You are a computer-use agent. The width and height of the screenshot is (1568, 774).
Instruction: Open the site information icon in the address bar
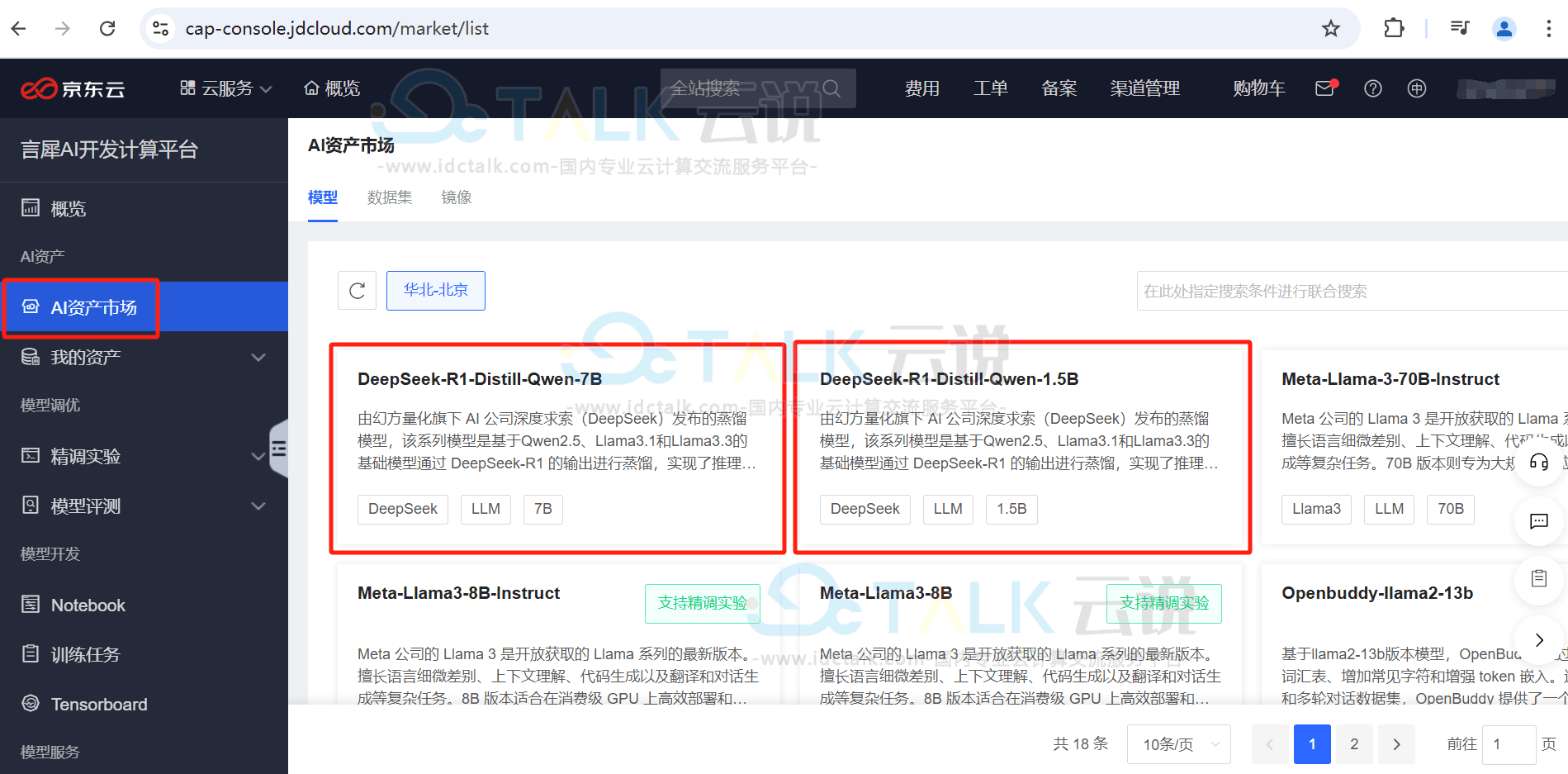(x=160, y=29)
